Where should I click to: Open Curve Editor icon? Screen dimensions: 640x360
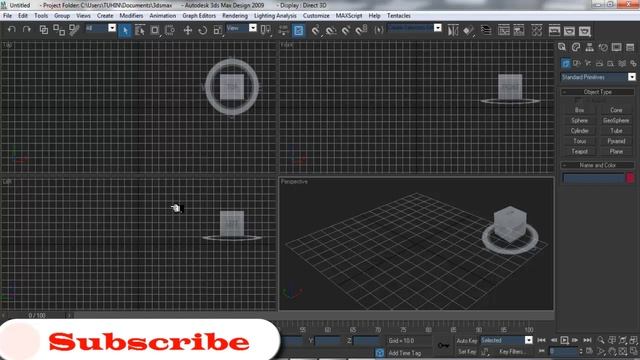pos(504,30)
